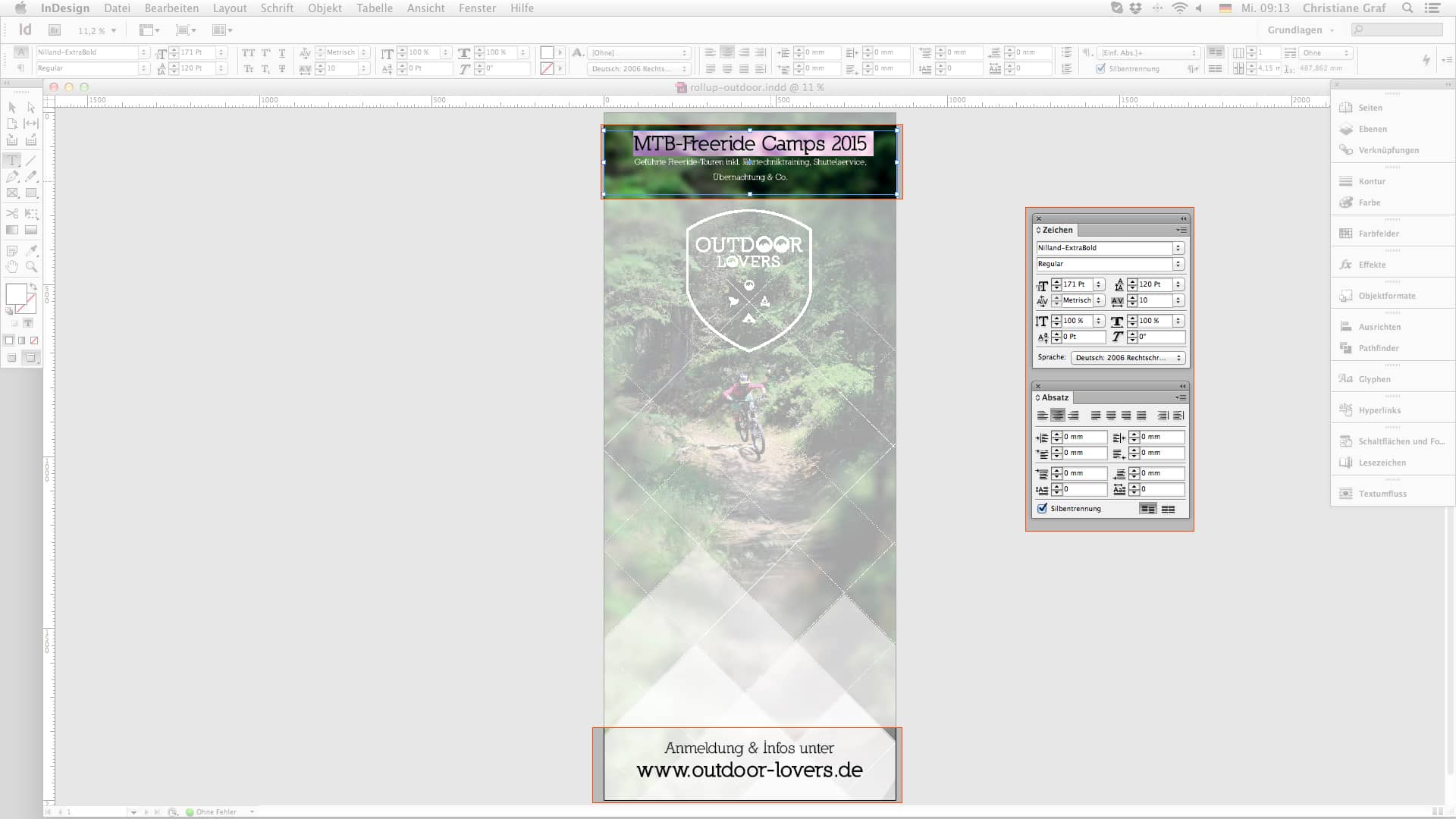This screenshot has width=1456, height=819.
Task: Open the Schrift menu
Action: (277, 8)
